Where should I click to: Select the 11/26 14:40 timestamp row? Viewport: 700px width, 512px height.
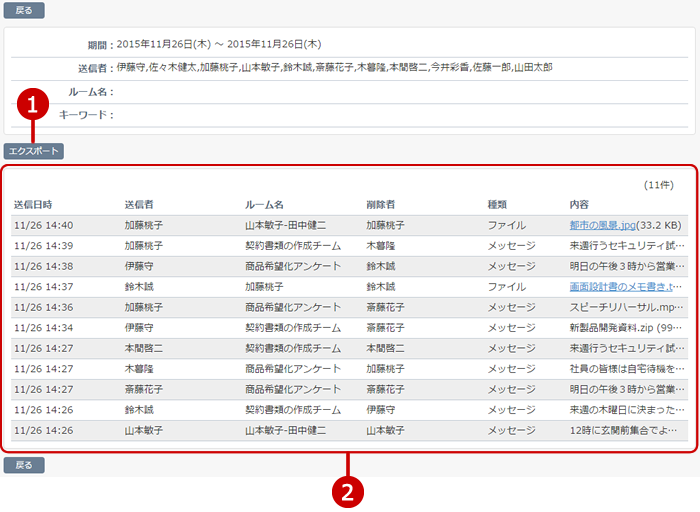[43, 226]
